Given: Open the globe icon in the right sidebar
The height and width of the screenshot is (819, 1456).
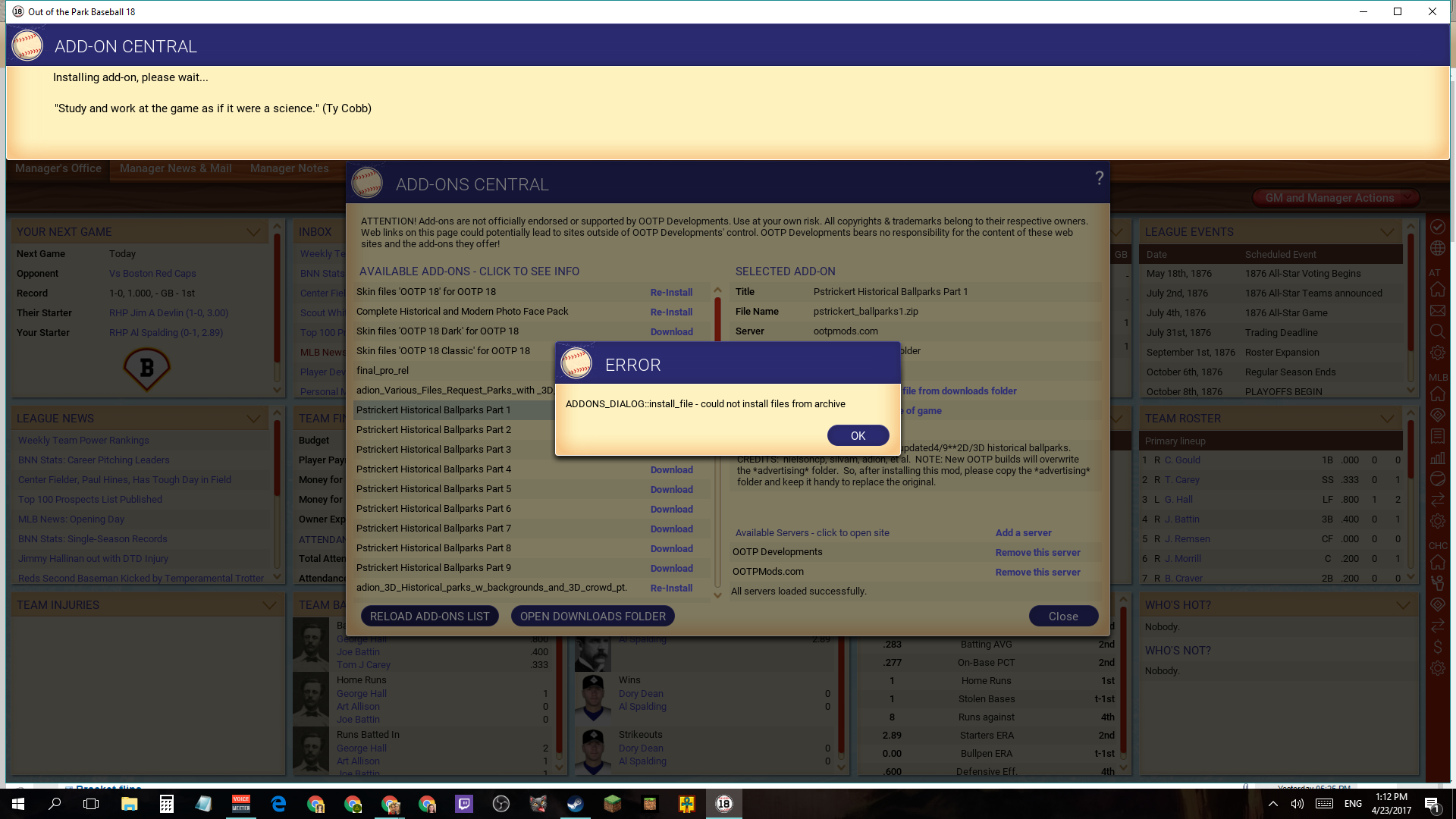Looking at the screenshot, I should point(1437,248).
